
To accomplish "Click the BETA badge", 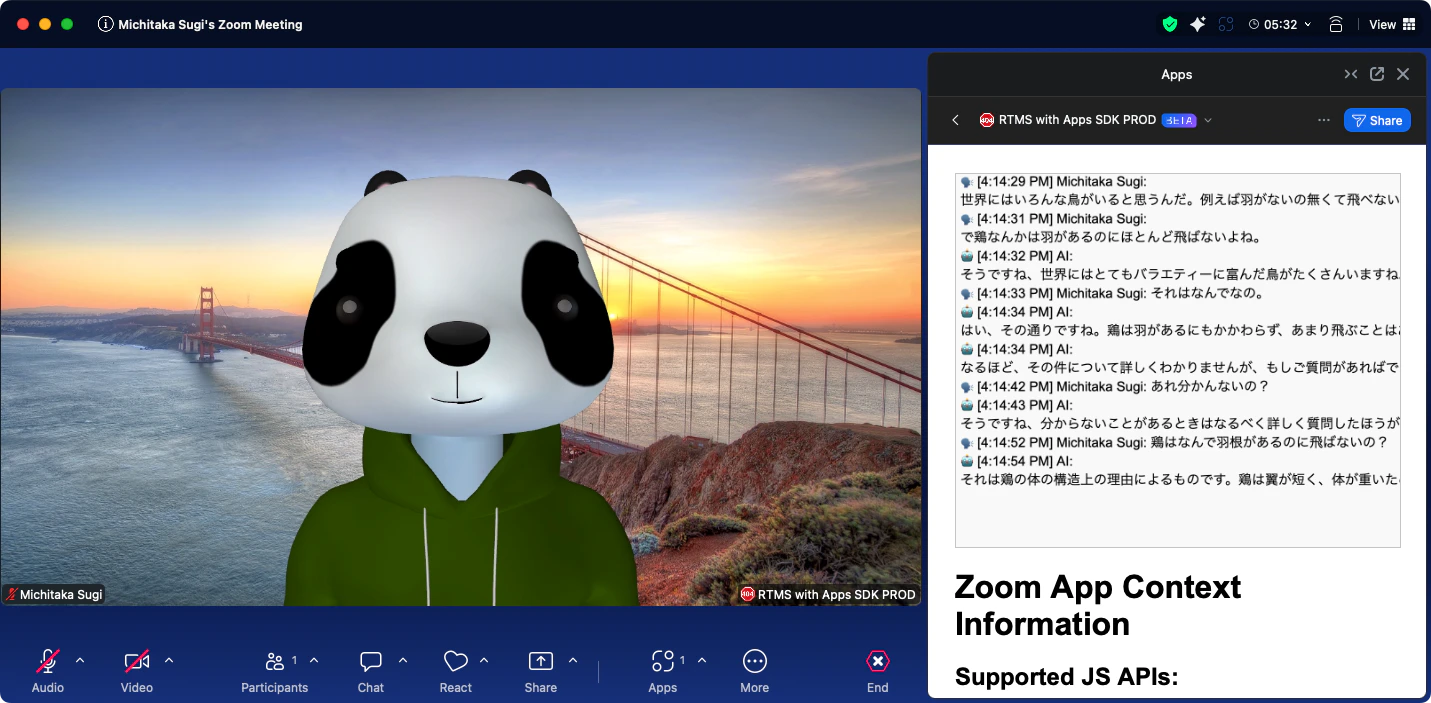I will 1179,120.
